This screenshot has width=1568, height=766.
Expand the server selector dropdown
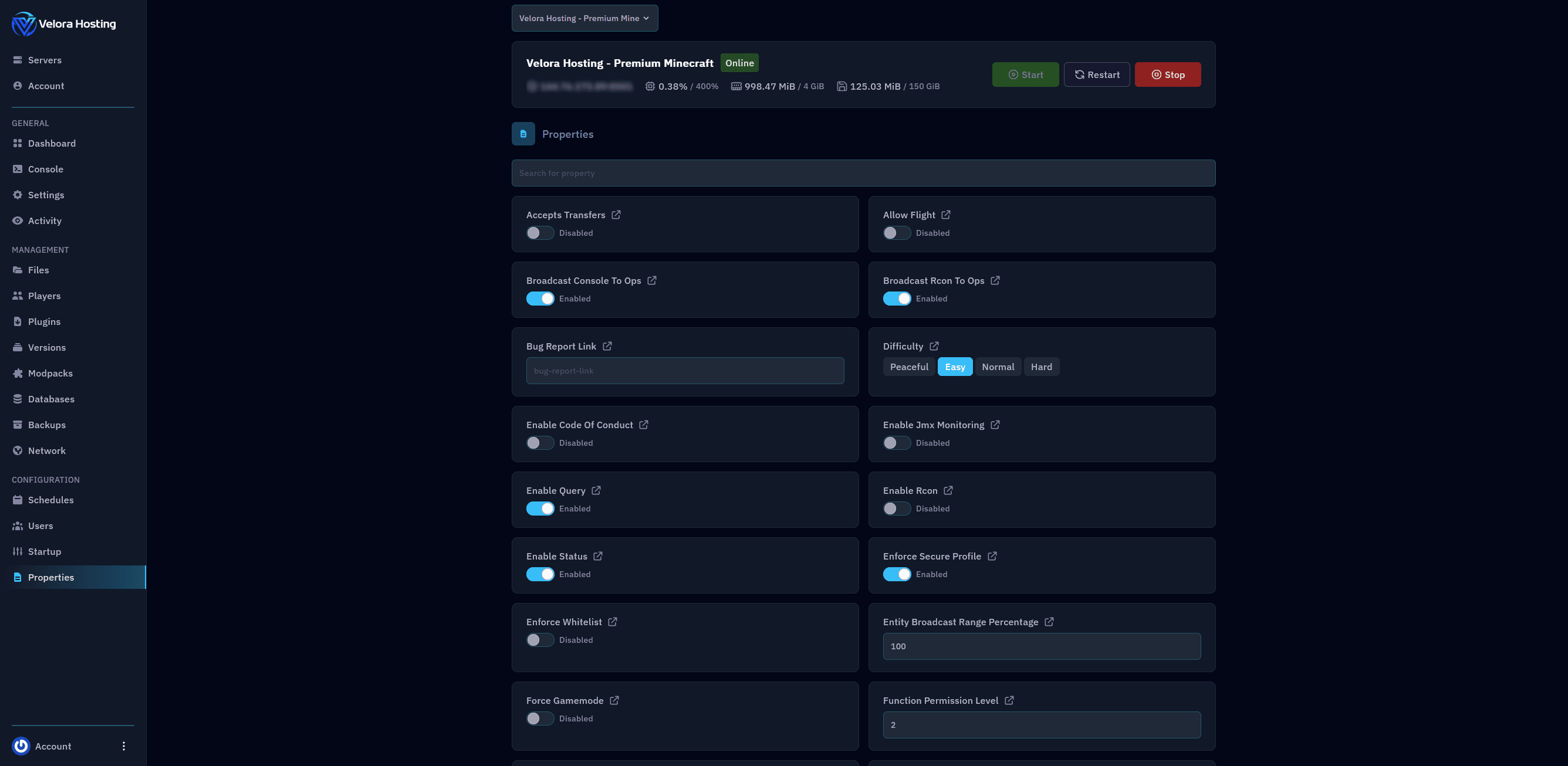584,18
